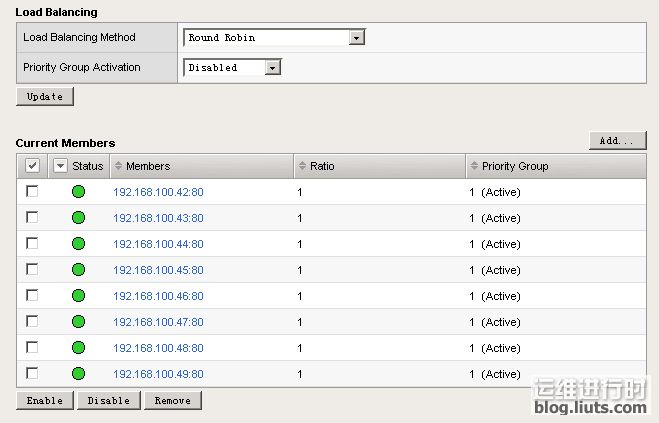Toggle the select-all members checkbox
The image size is (659, 423).
tap(32, 166)
